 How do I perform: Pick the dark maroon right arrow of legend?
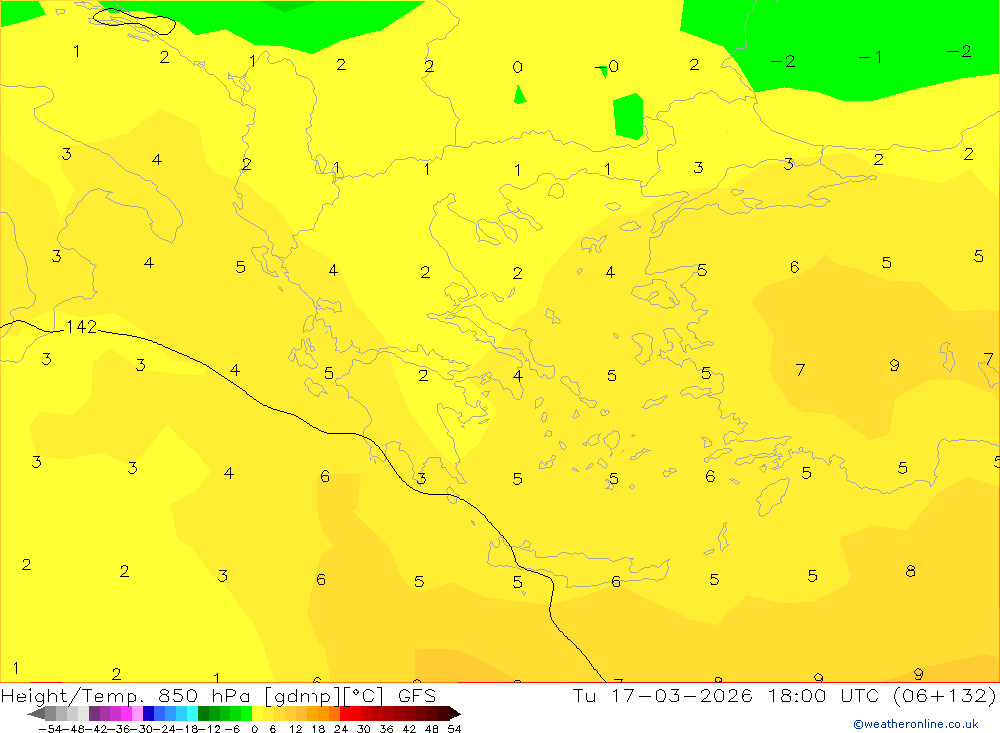[455, 714]
